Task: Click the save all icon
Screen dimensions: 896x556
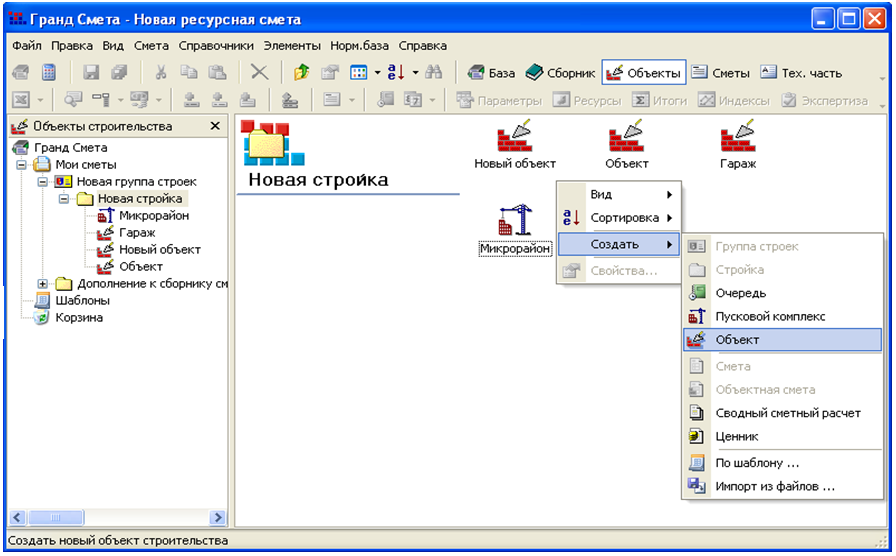Action: click(x=119, y=72)
